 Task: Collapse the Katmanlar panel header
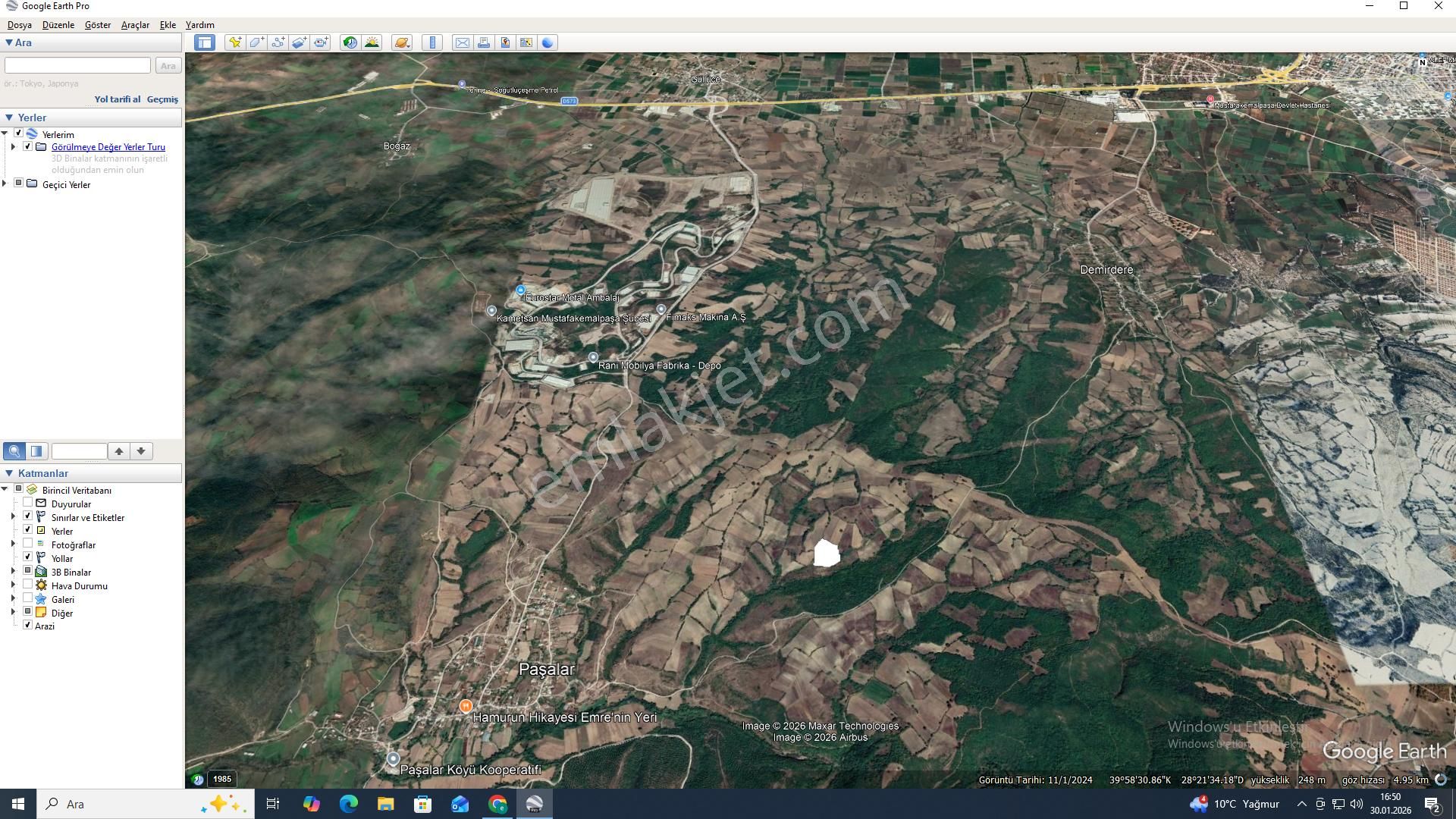tap(9, 473)
